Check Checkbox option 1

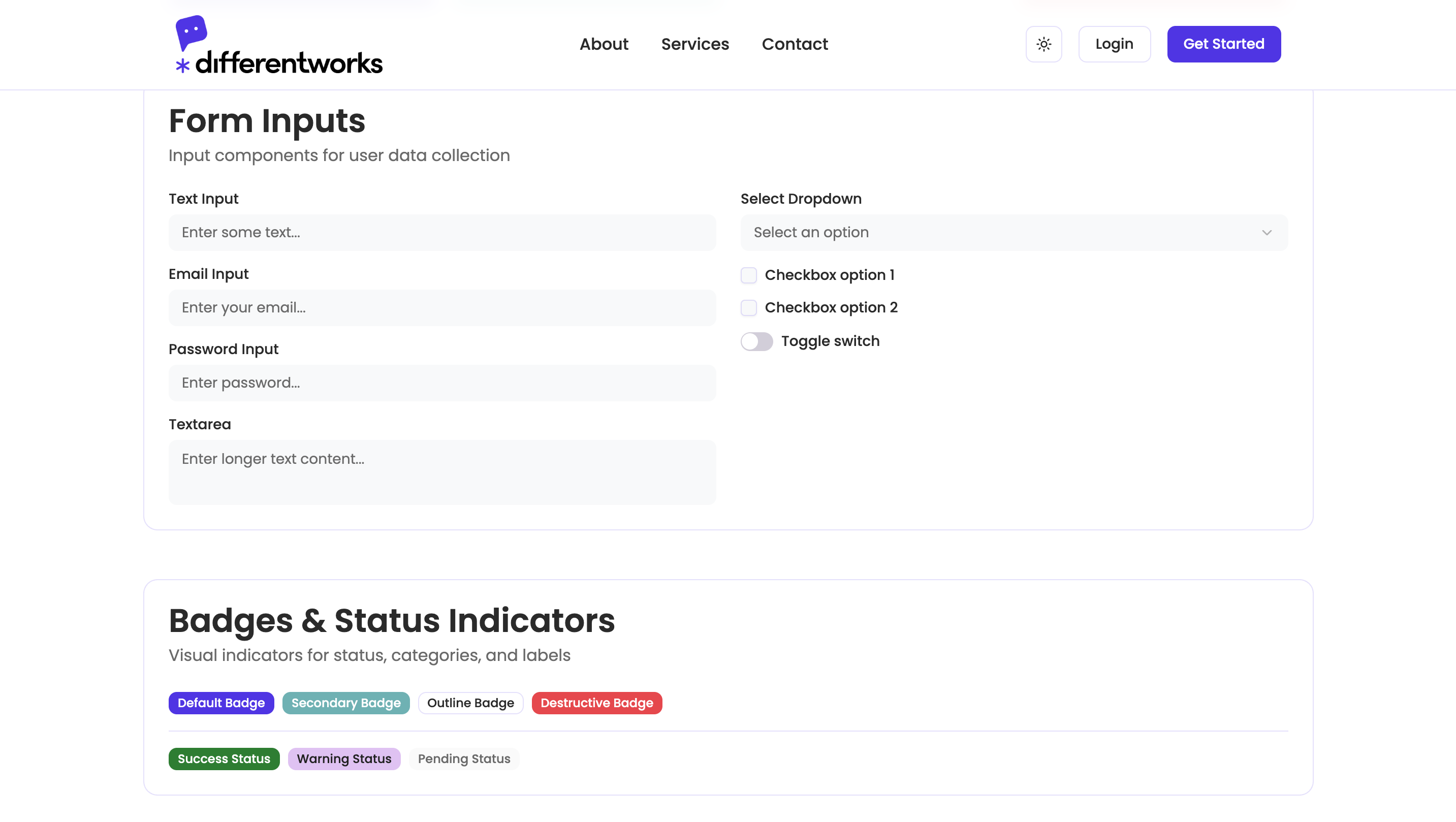click(x=748, y=275)
